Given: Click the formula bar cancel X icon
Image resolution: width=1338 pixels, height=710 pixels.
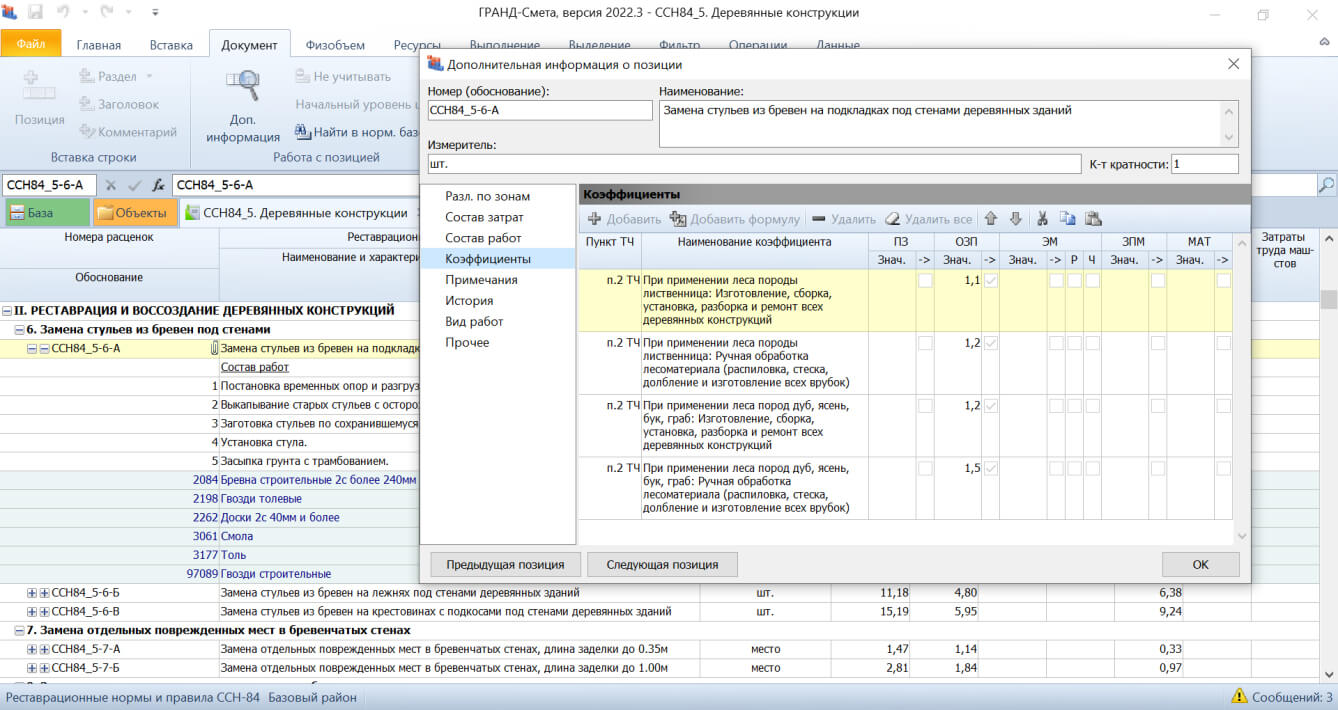Looking at the screenshot, I should point(111,185).
